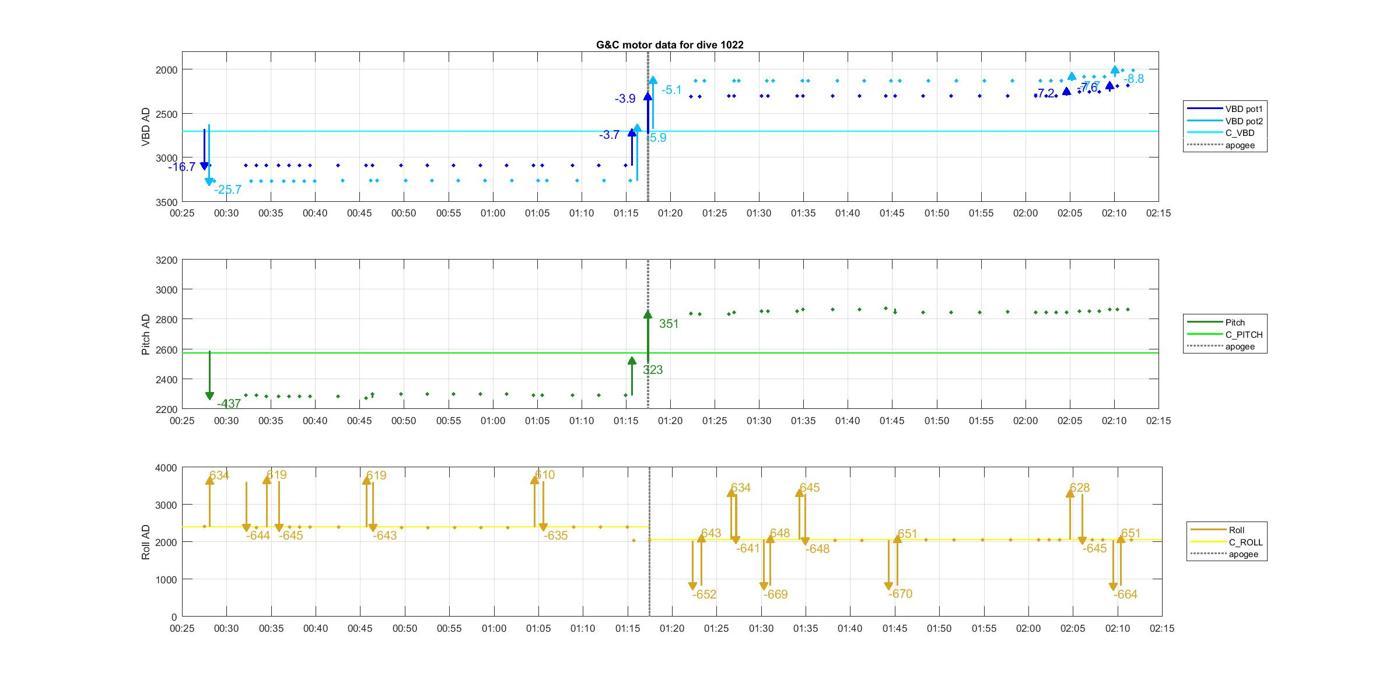Click the '3500' tick on VBD axis

165,203
